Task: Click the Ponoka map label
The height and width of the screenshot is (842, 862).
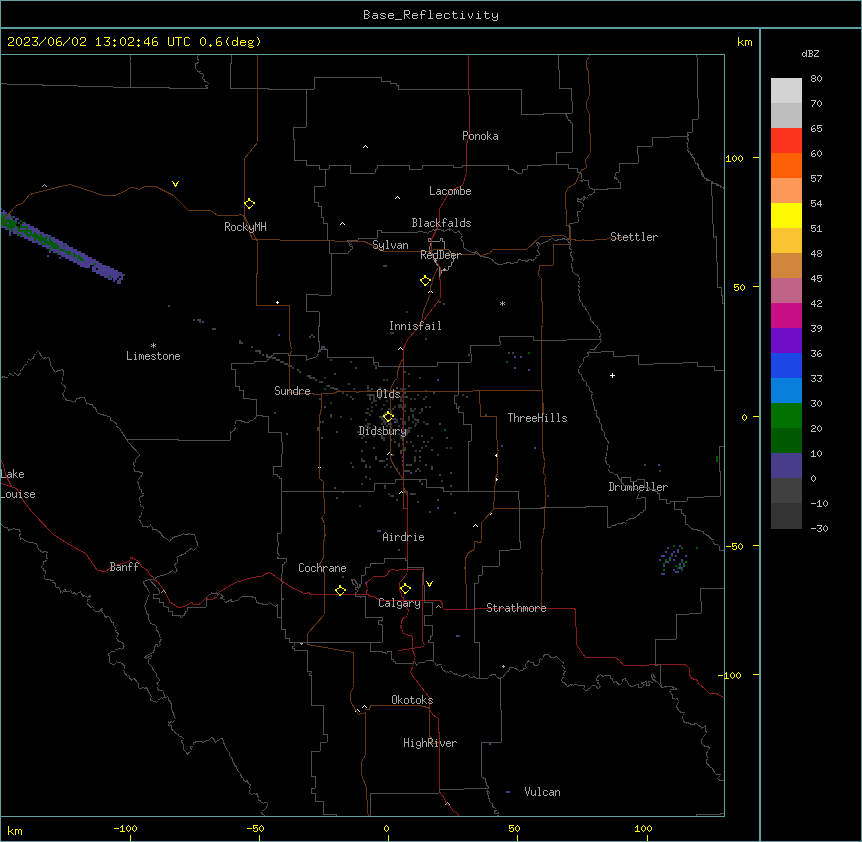Action: 480,136
